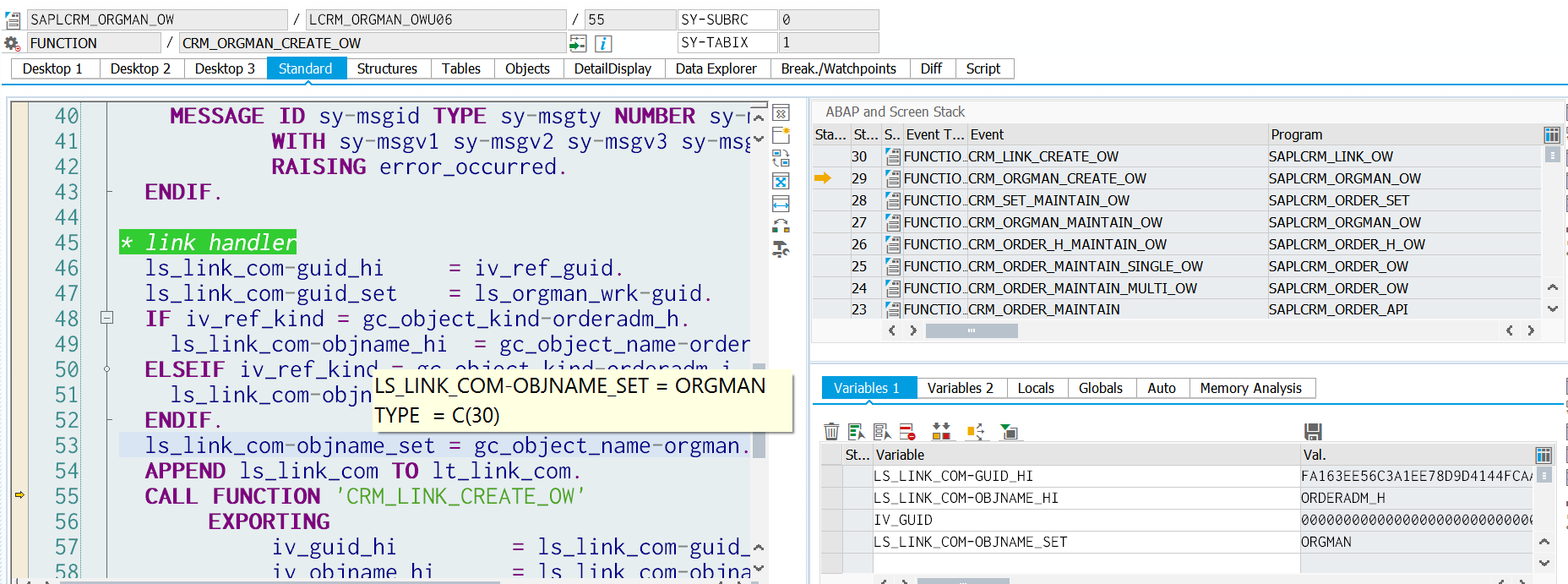Open the variables table layout settings icon
Screen dimensions: 1568x584
(x=1543, y=455)
